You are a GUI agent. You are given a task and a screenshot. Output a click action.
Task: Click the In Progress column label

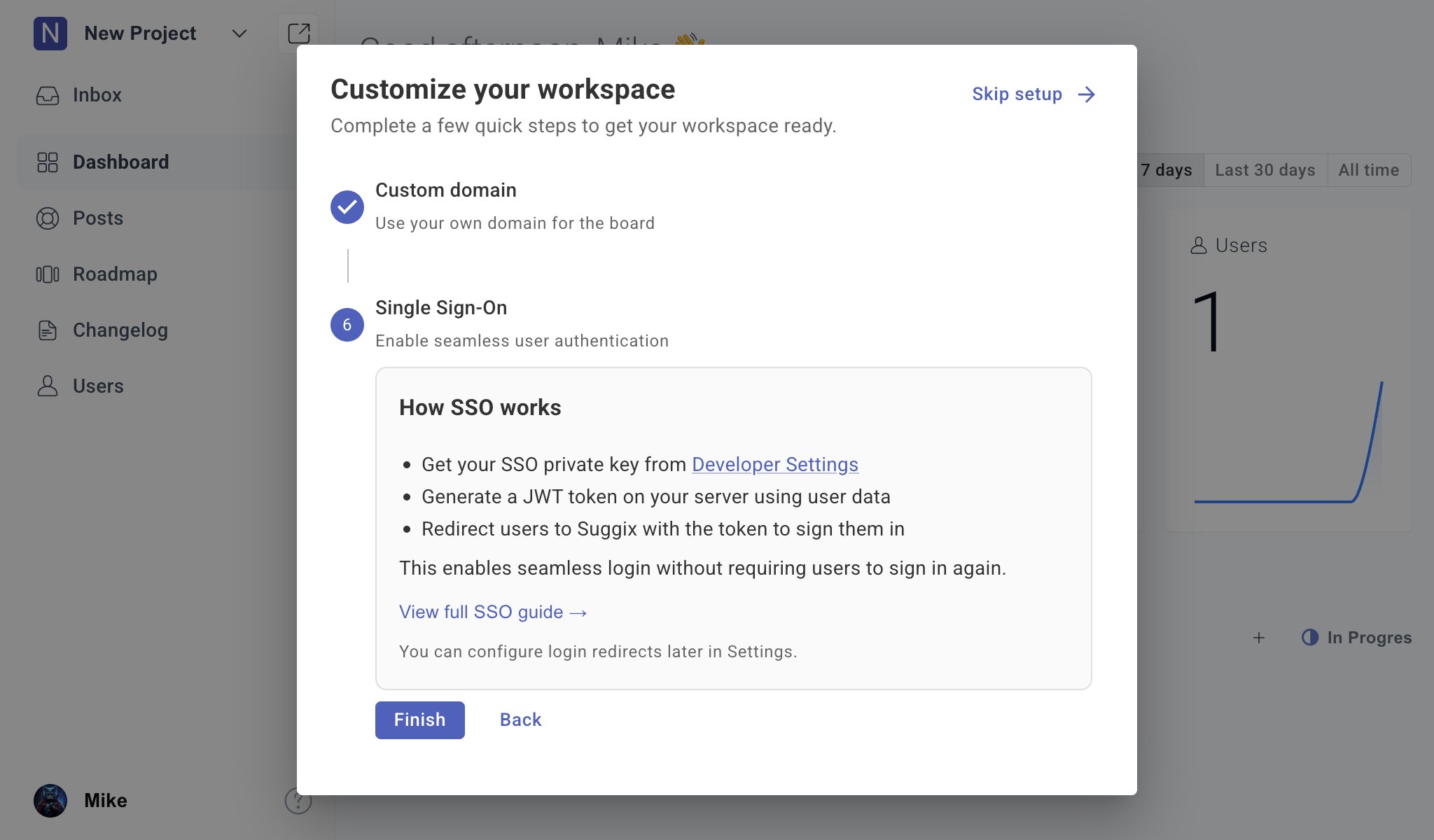pos(1370,638)
